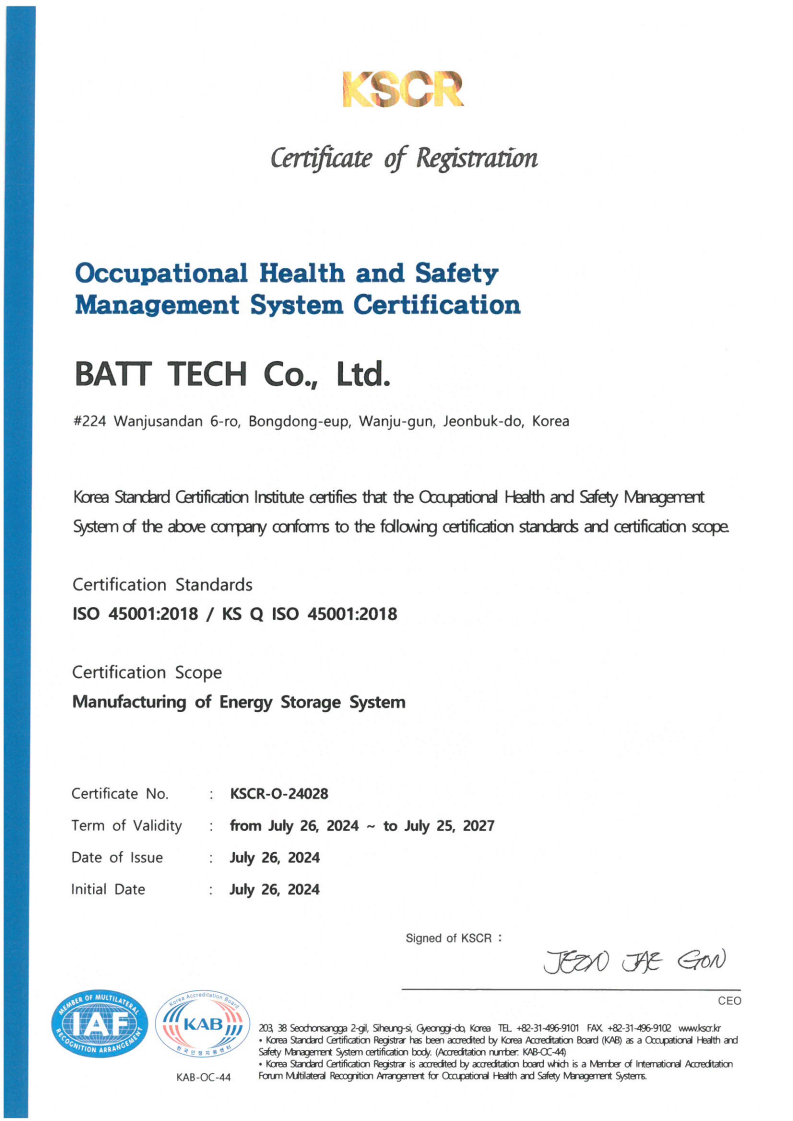Click the Certificate of Registration heading
Screen dimensions: 793x1121
click(402, 158)
